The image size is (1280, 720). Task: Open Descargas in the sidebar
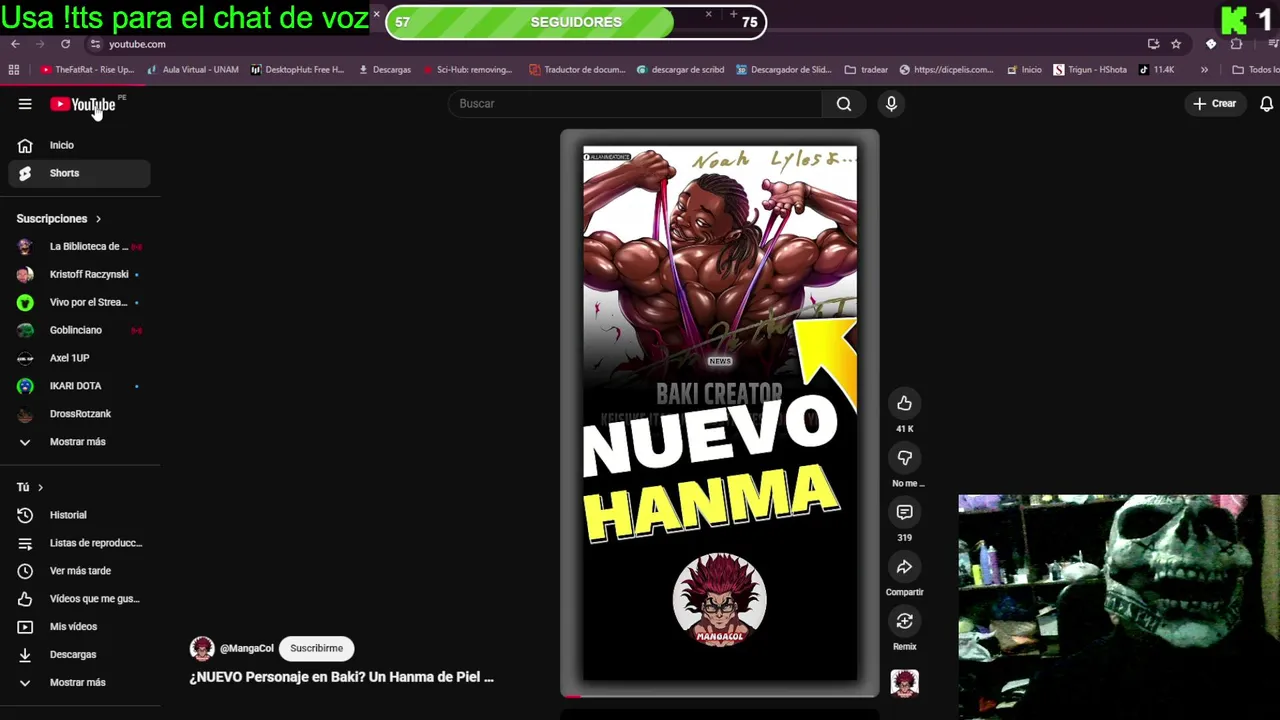click(80, 655)
